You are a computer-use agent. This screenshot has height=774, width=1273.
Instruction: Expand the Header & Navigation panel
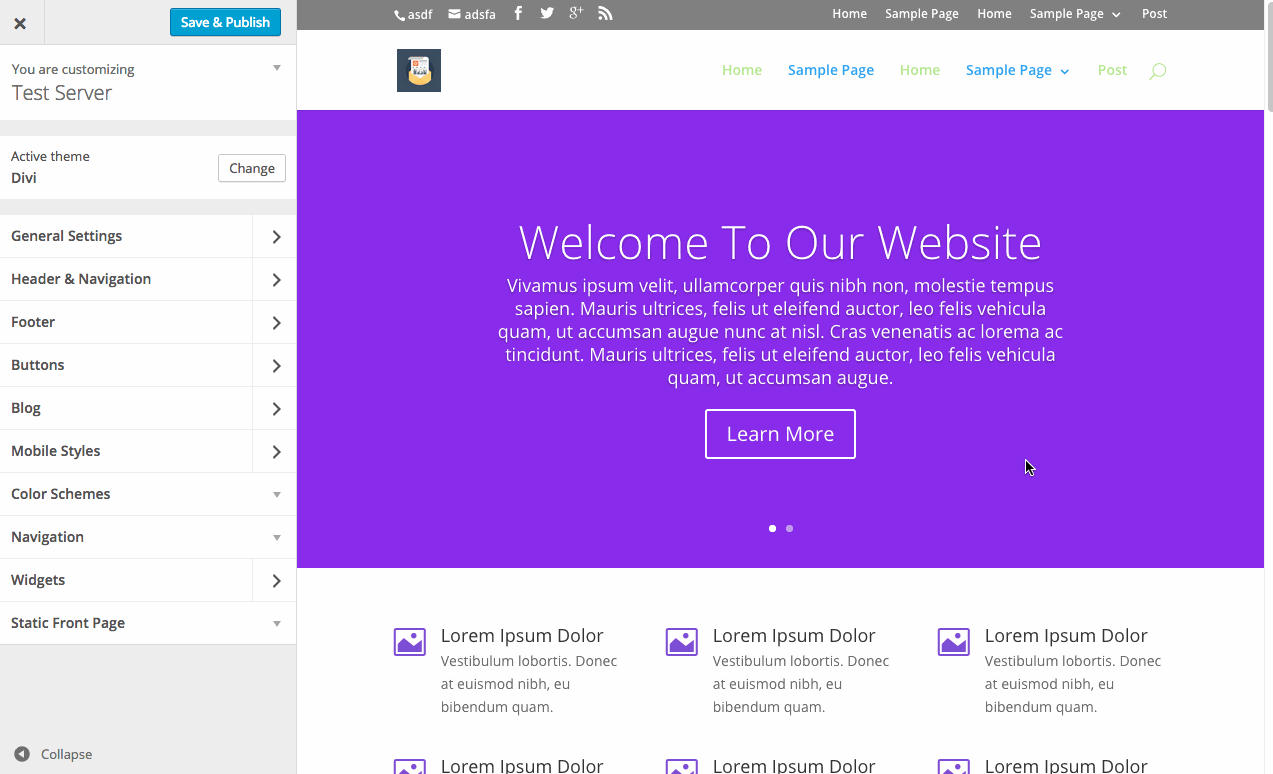click(x=148, y=279)
